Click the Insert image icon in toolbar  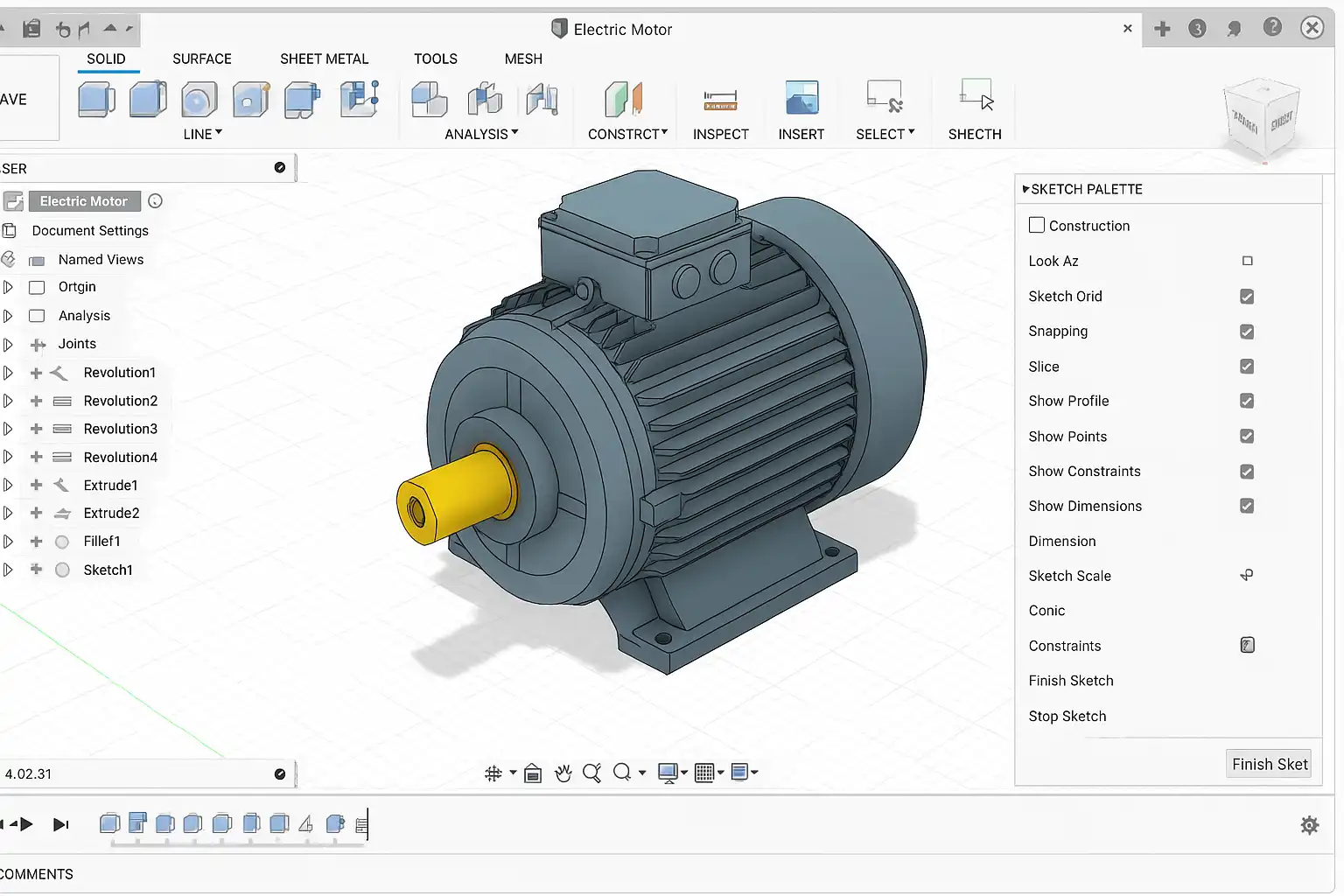click(801, 98)
